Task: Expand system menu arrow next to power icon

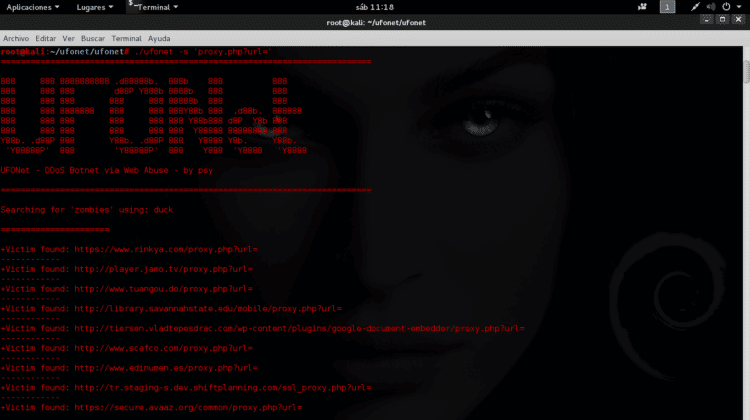Action: [x=739, y=7]
